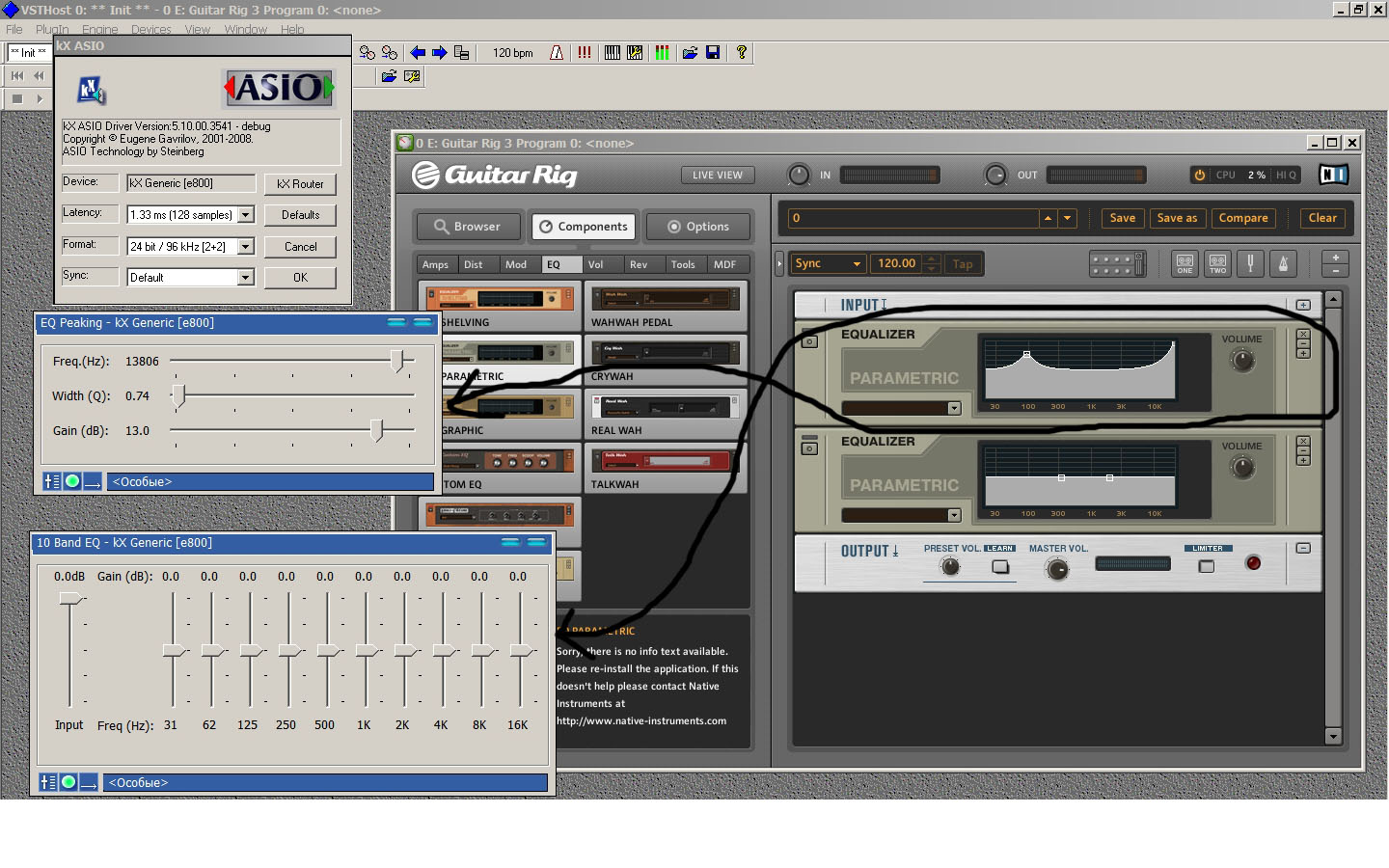Image resolution: width=1389 pixels, height=868 pixels.
Task: Open the Sync dropdown showing Default
Action: click(x=245, y=278)
